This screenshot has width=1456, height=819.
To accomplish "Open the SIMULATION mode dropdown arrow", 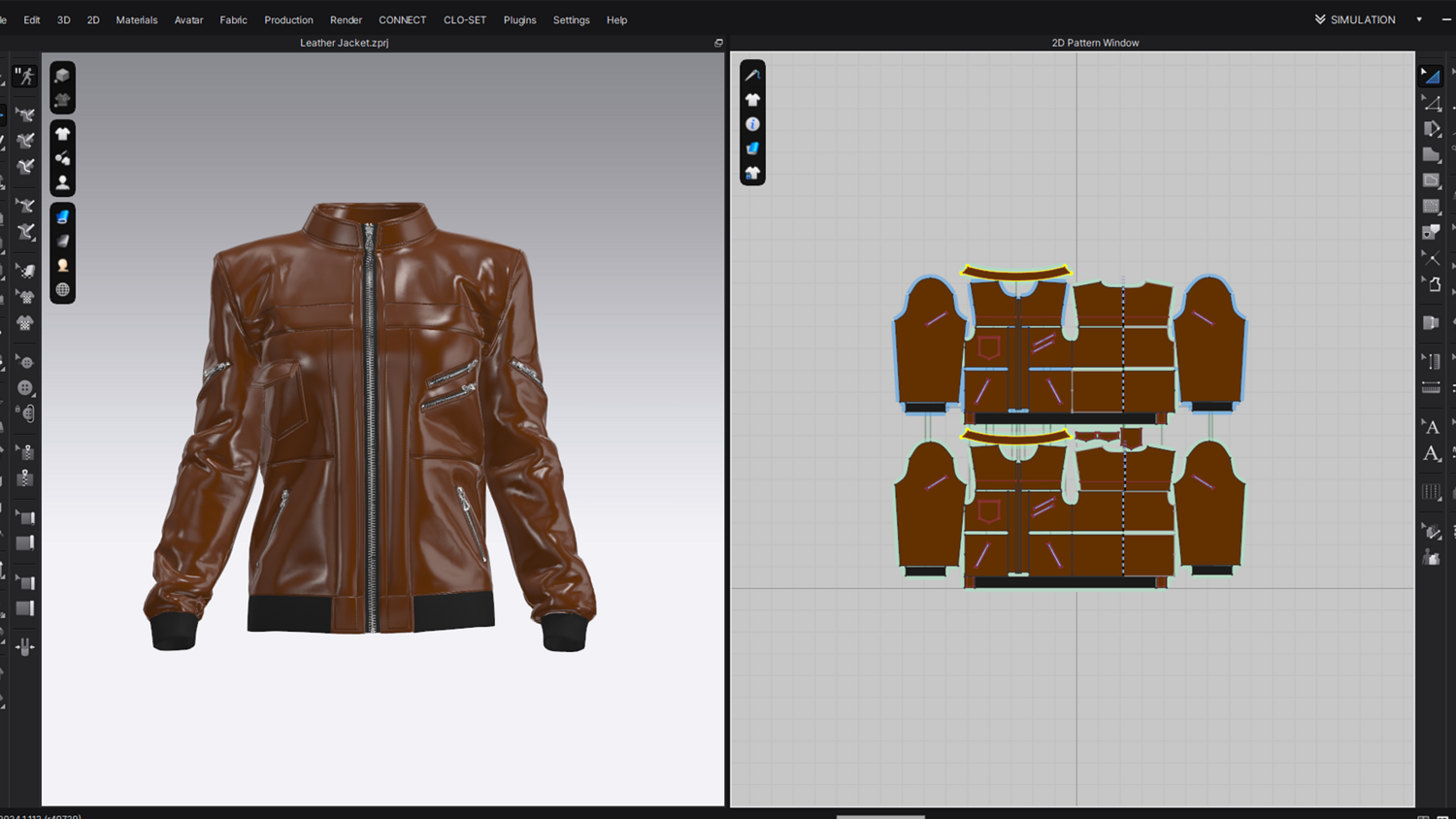I will (x=1419, y=19).
